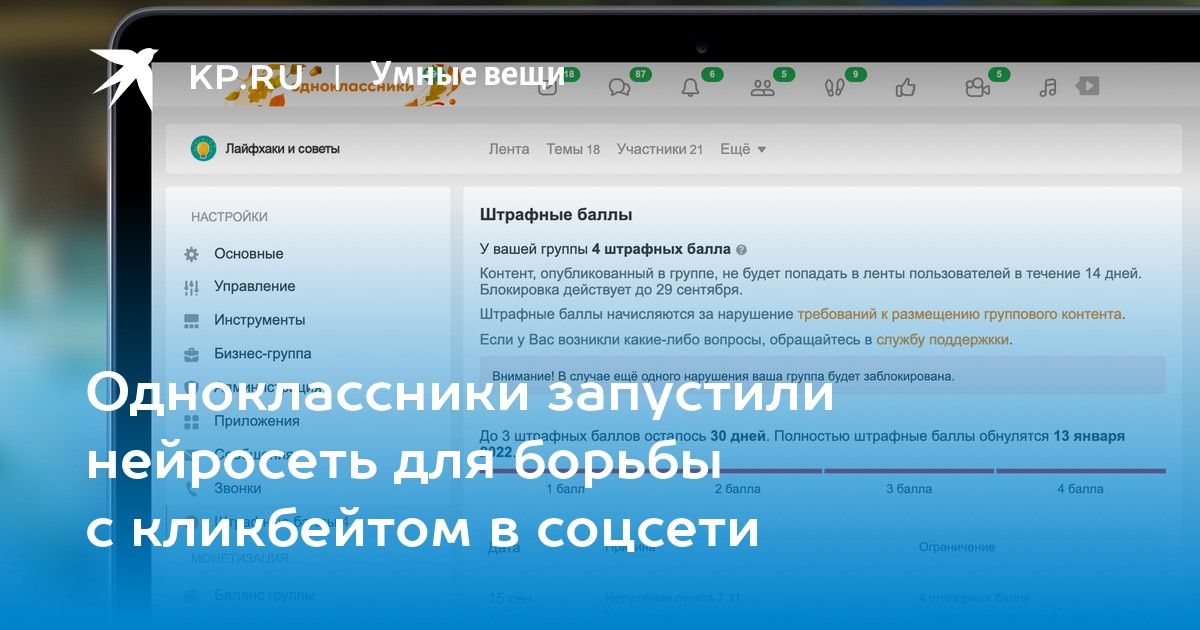Switch to the Лента tab

[x=509, y=149]
